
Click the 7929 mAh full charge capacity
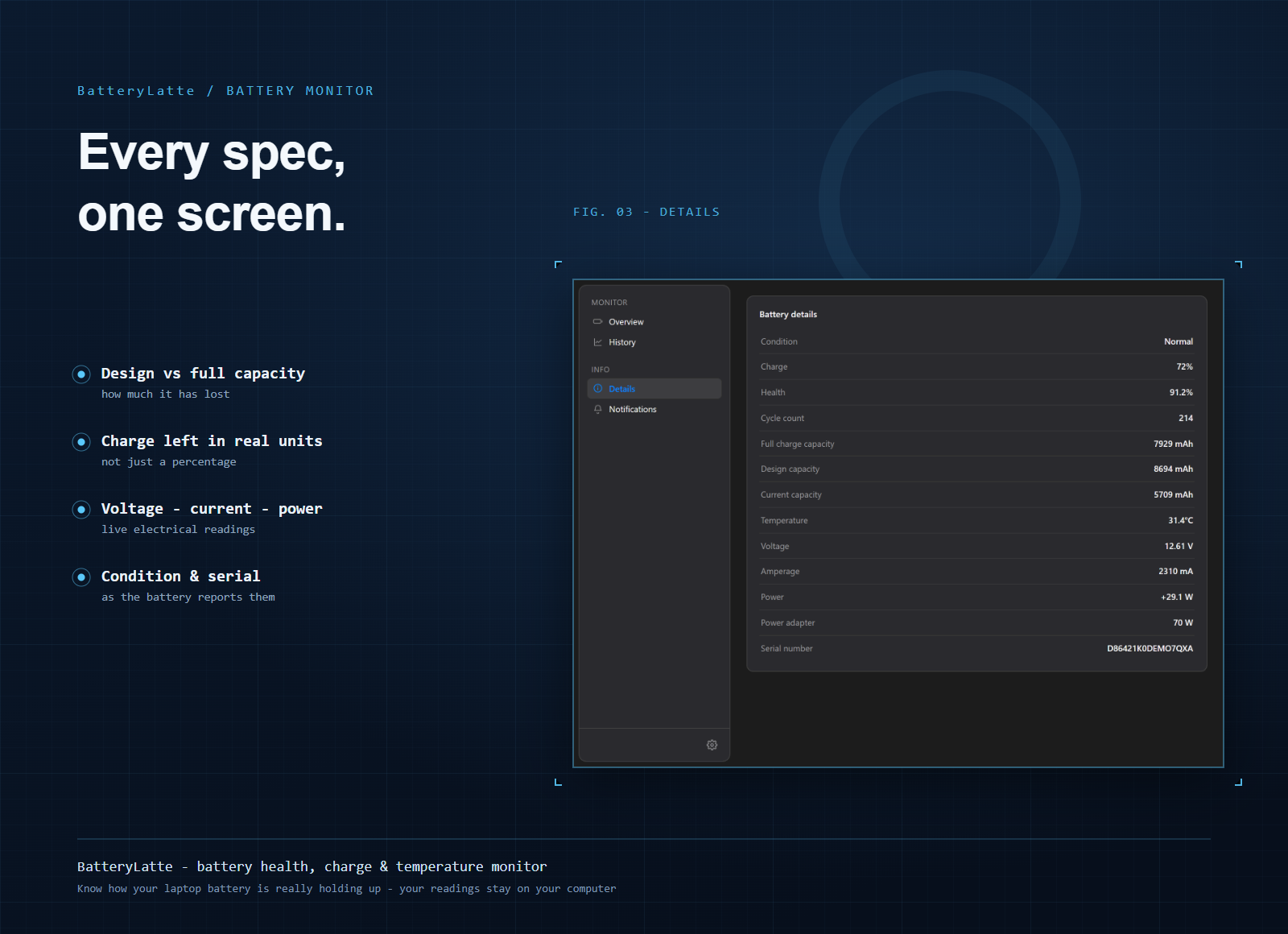[1173, 444]
